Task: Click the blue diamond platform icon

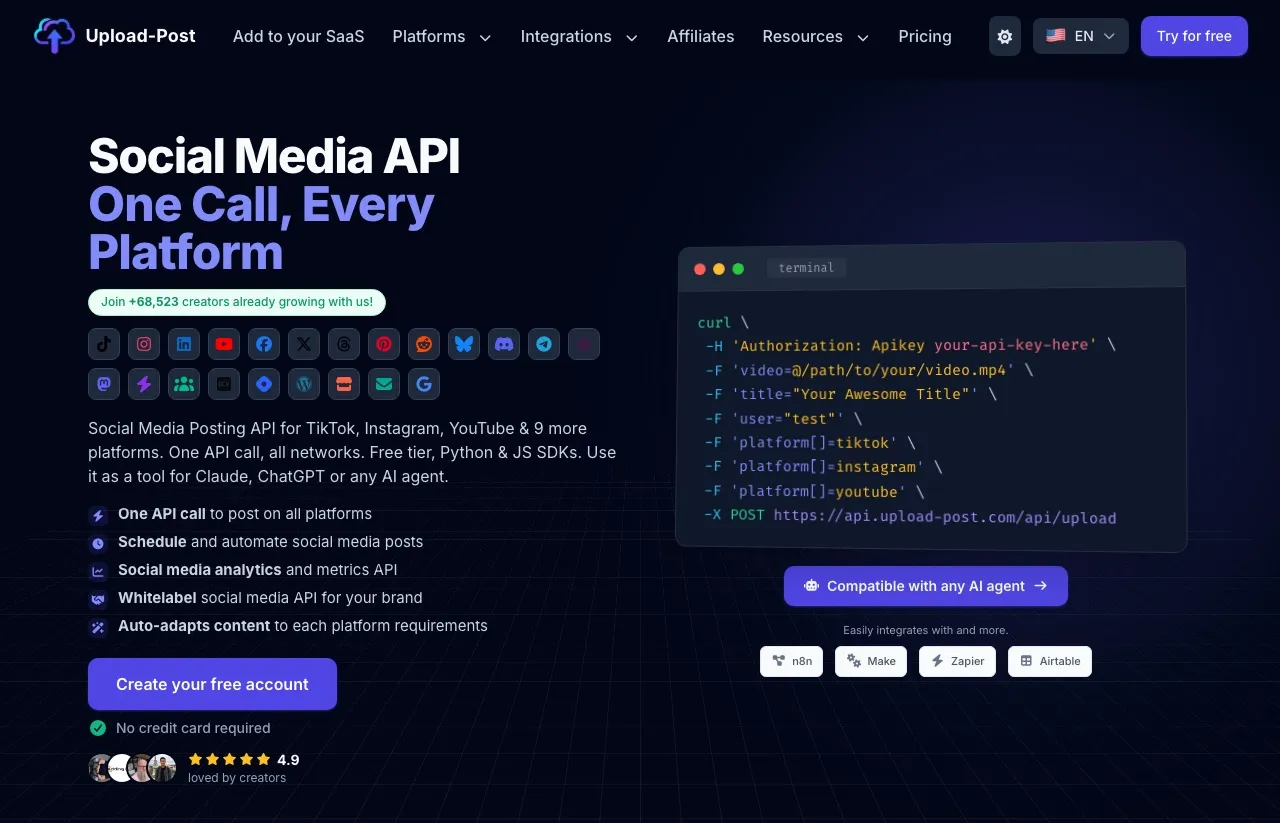Action: [x=264, y=384]
